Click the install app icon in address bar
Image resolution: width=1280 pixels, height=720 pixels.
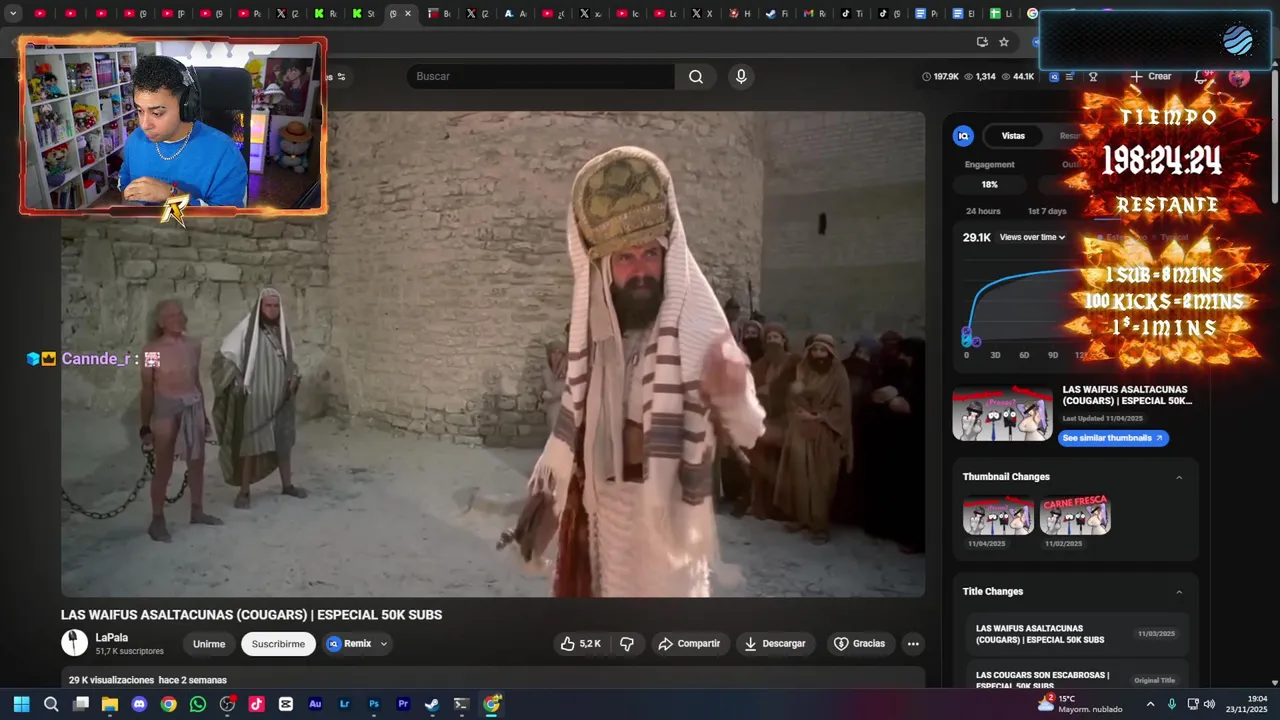click(982, 42)
